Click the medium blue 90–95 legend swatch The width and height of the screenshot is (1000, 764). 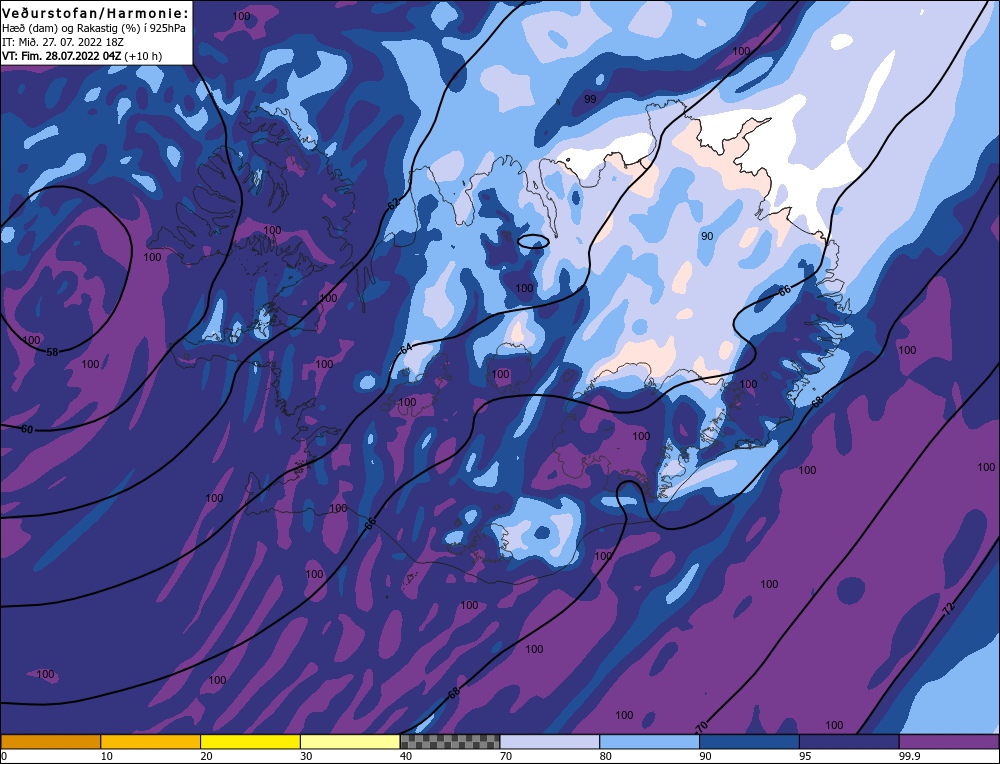pyautogui.click(x=749, y=742)
